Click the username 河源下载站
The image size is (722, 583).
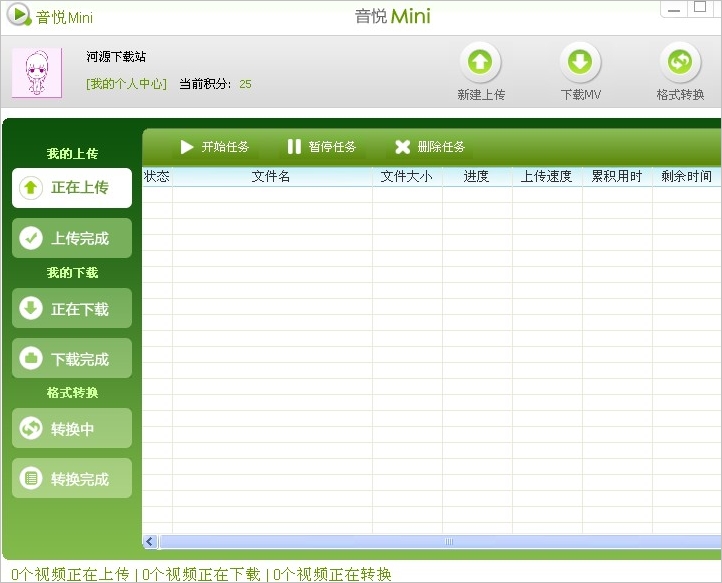point(116,57)
